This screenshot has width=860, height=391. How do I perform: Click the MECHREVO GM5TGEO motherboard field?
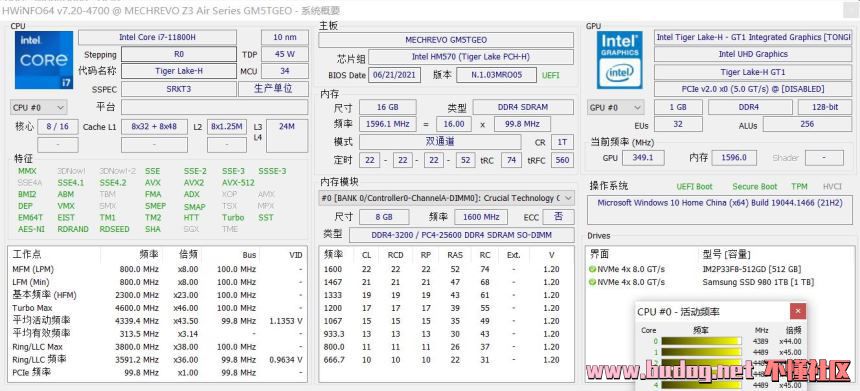[446, 40]
